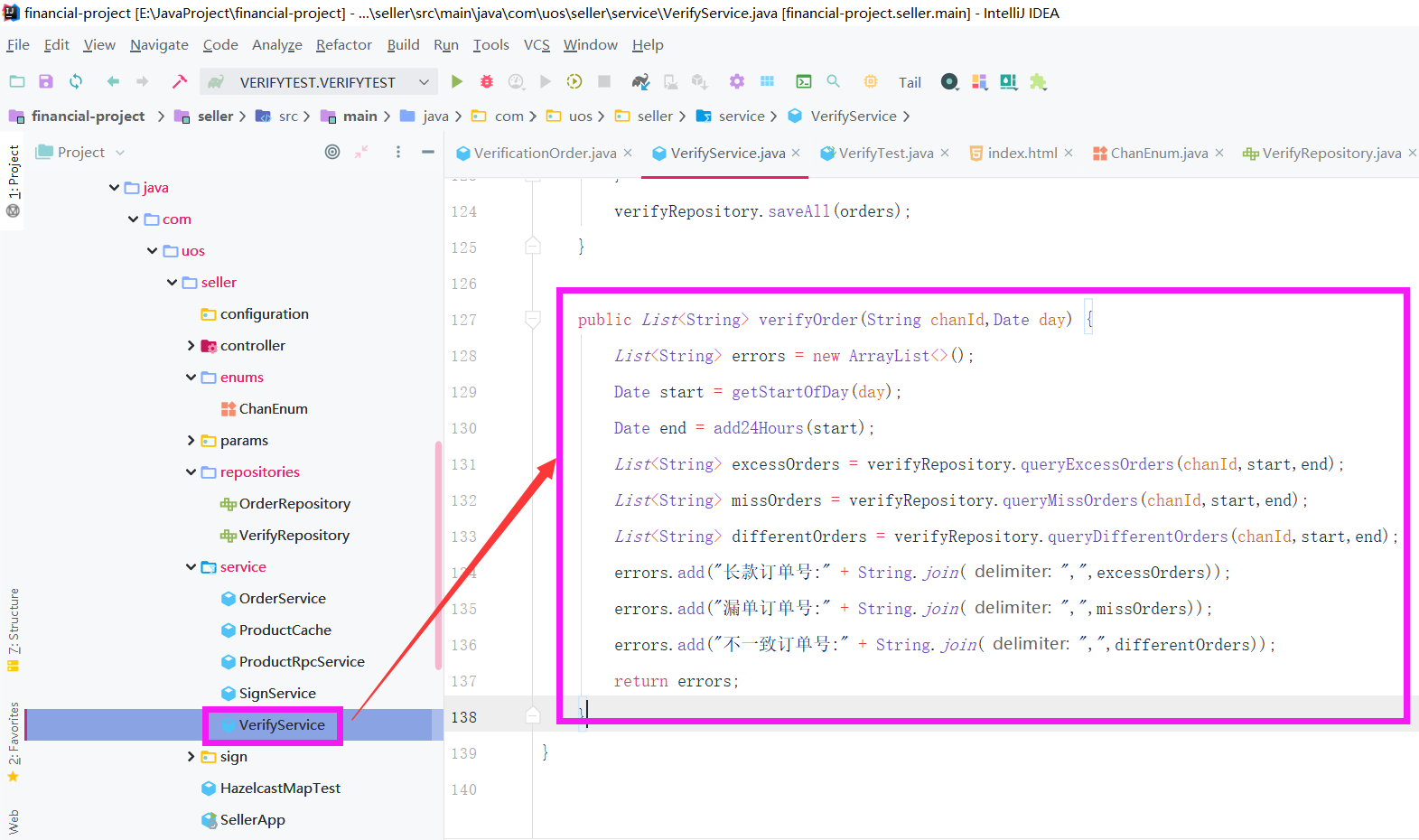This screenshot has width=1419, height=840.
Task: Select OrderService in the project tree
Action: [282, 599]
